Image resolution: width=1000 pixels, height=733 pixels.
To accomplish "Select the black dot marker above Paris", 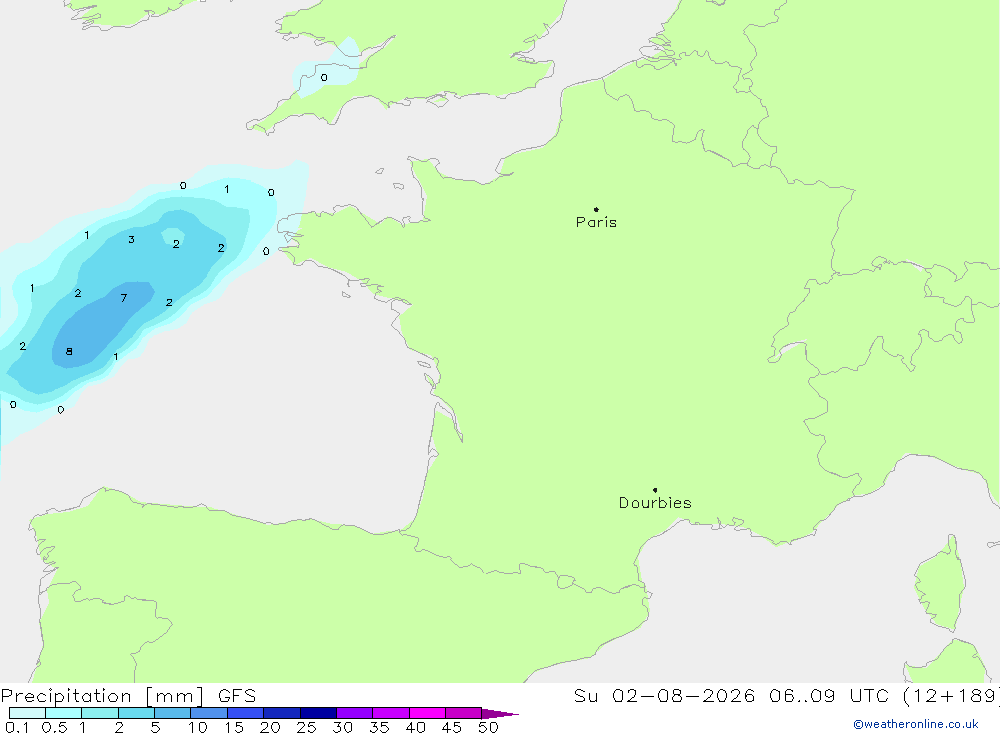I will click(x=596, y=209).
